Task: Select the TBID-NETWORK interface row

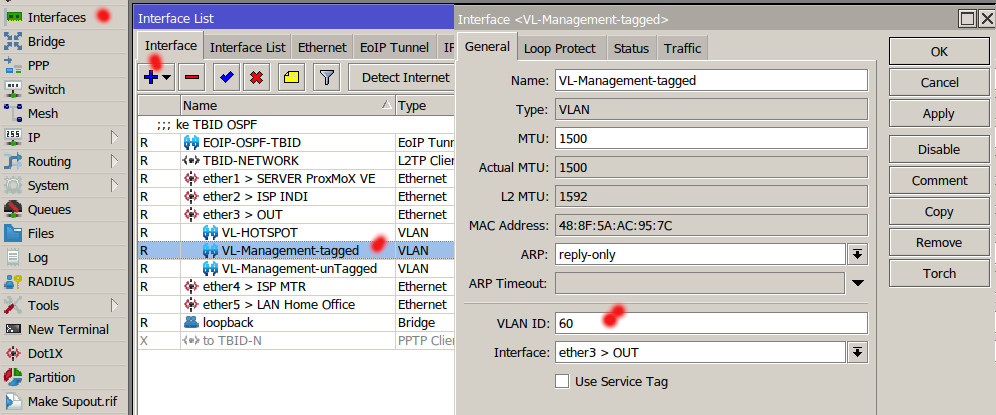Action: point(296,161)
